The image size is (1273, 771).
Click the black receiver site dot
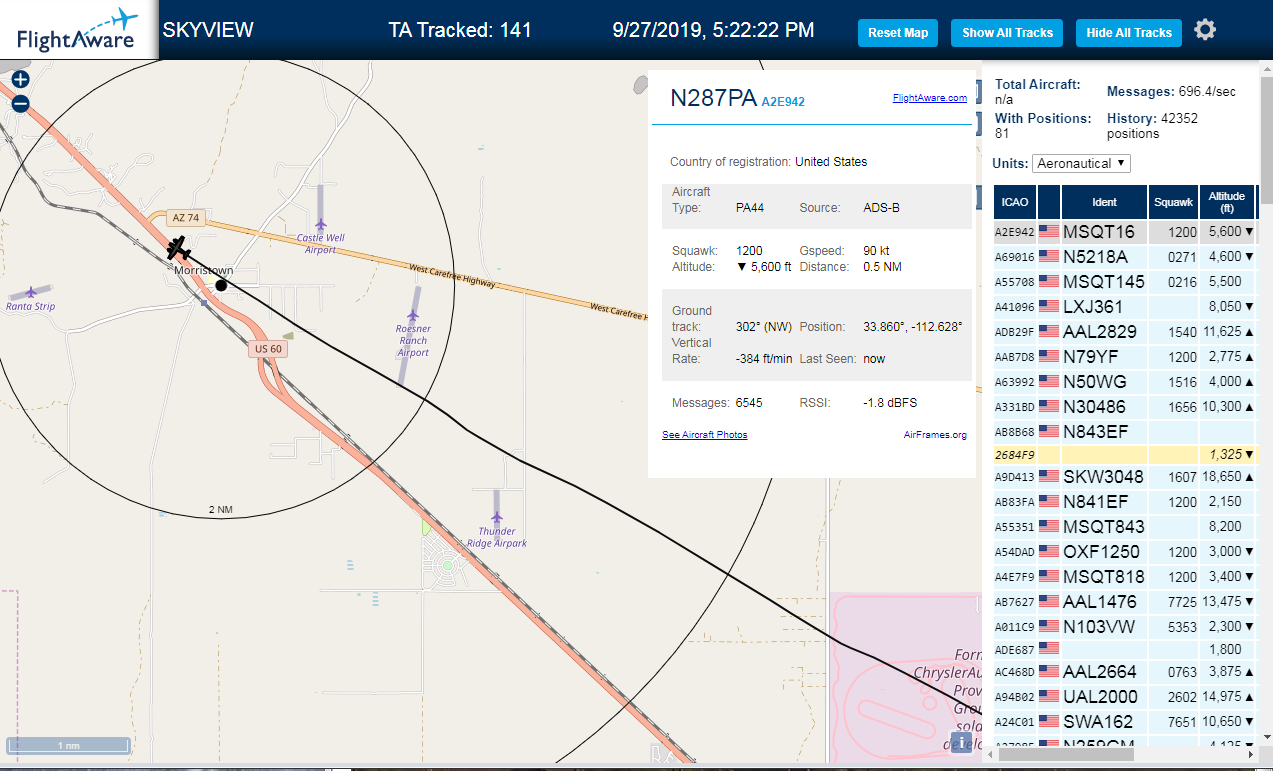click(x=221, y=285)
